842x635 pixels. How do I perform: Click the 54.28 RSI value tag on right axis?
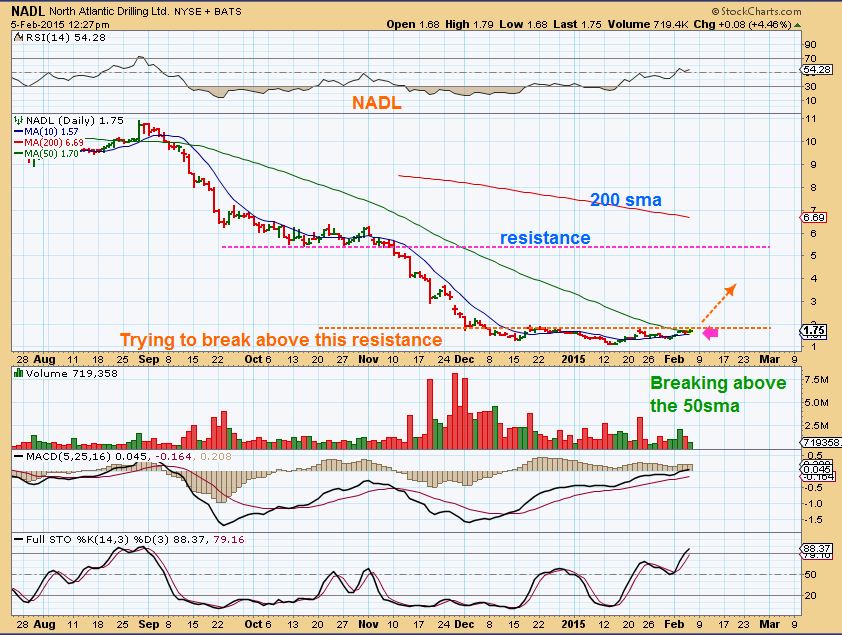(816, 70)
